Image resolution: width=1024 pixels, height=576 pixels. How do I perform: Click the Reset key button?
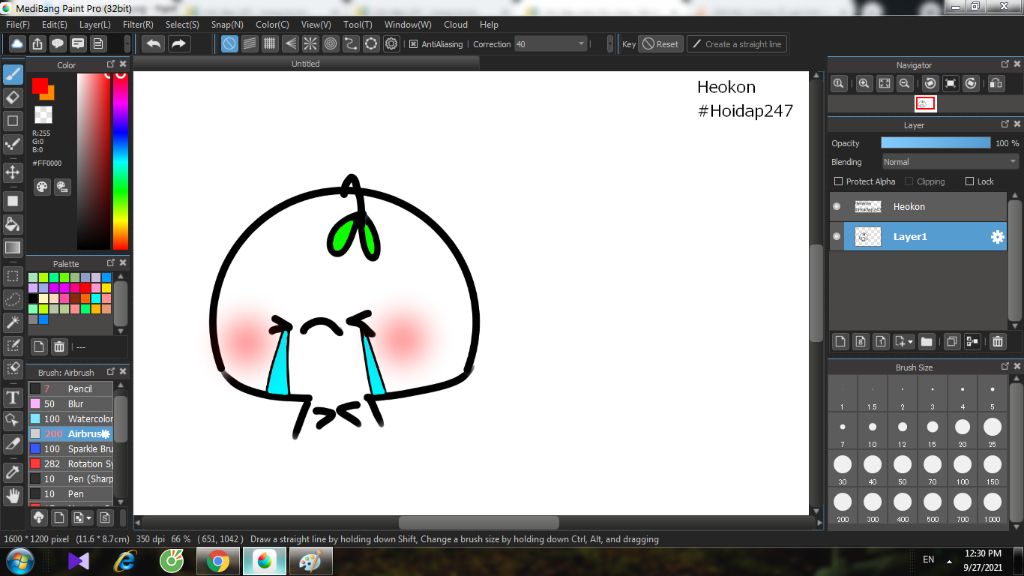pyautogui.click(x=660, y=44)
